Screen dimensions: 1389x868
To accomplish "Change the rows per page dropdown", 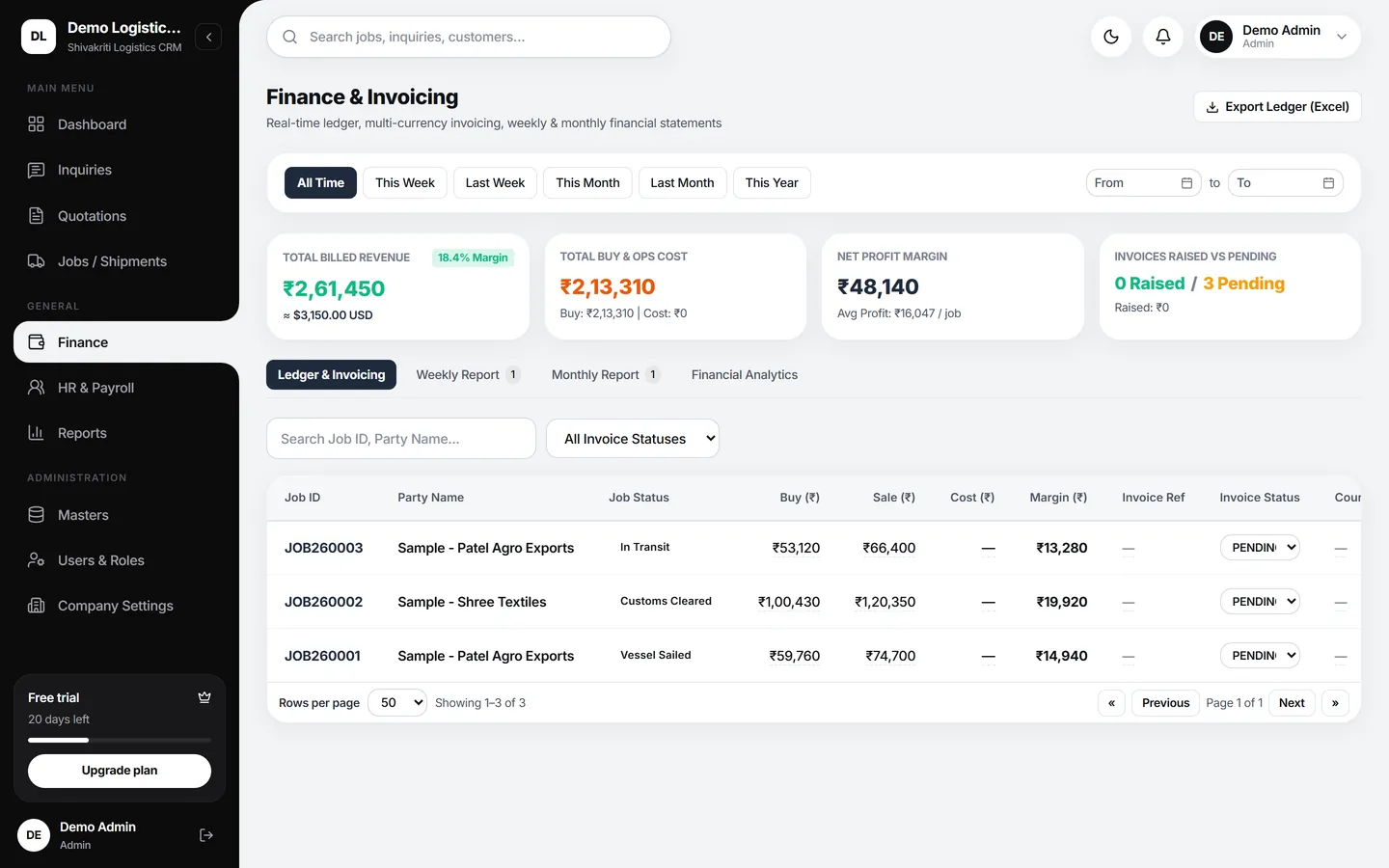I will click(x=397, y=703).
